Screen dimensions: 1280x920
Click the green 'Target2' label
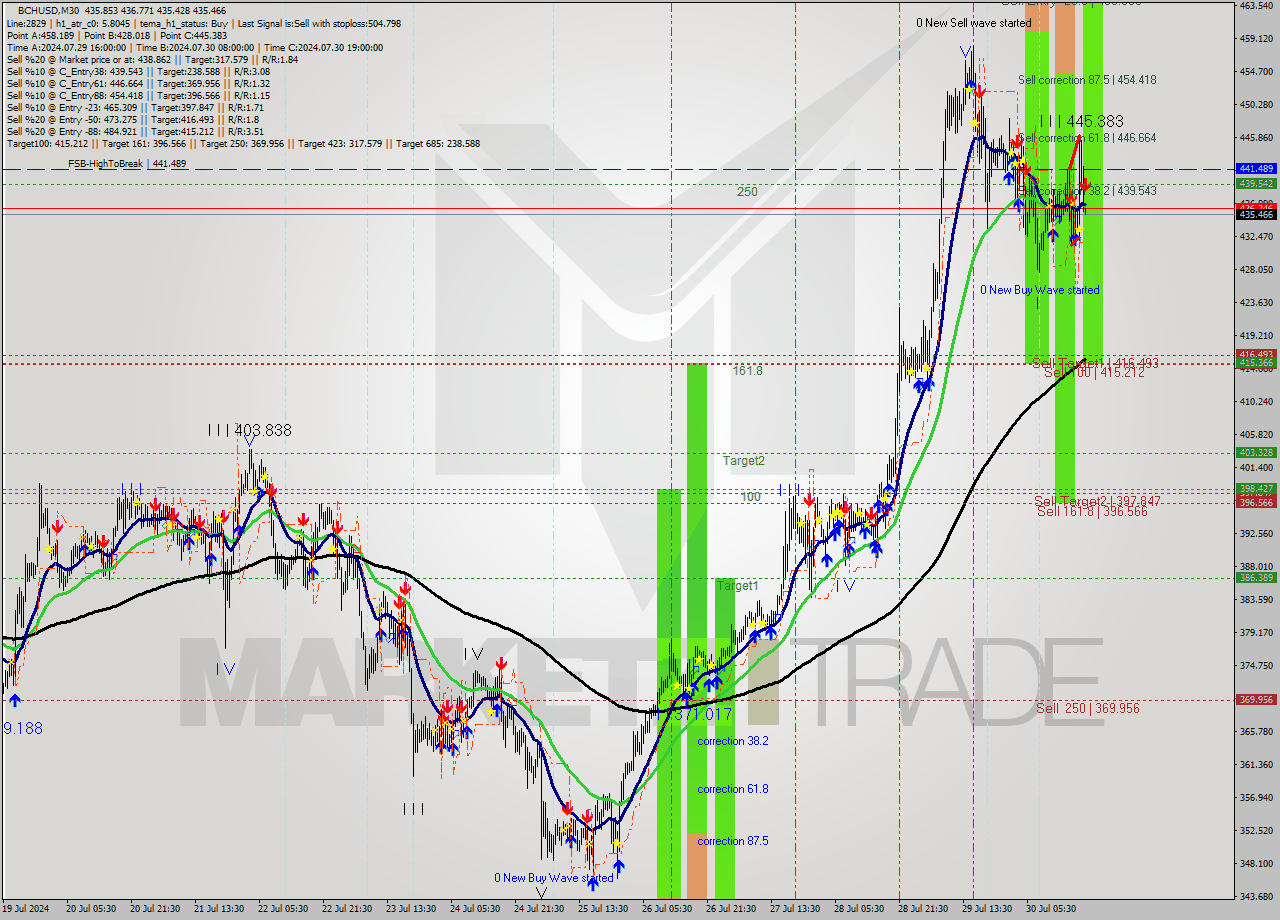click(744, 461)
